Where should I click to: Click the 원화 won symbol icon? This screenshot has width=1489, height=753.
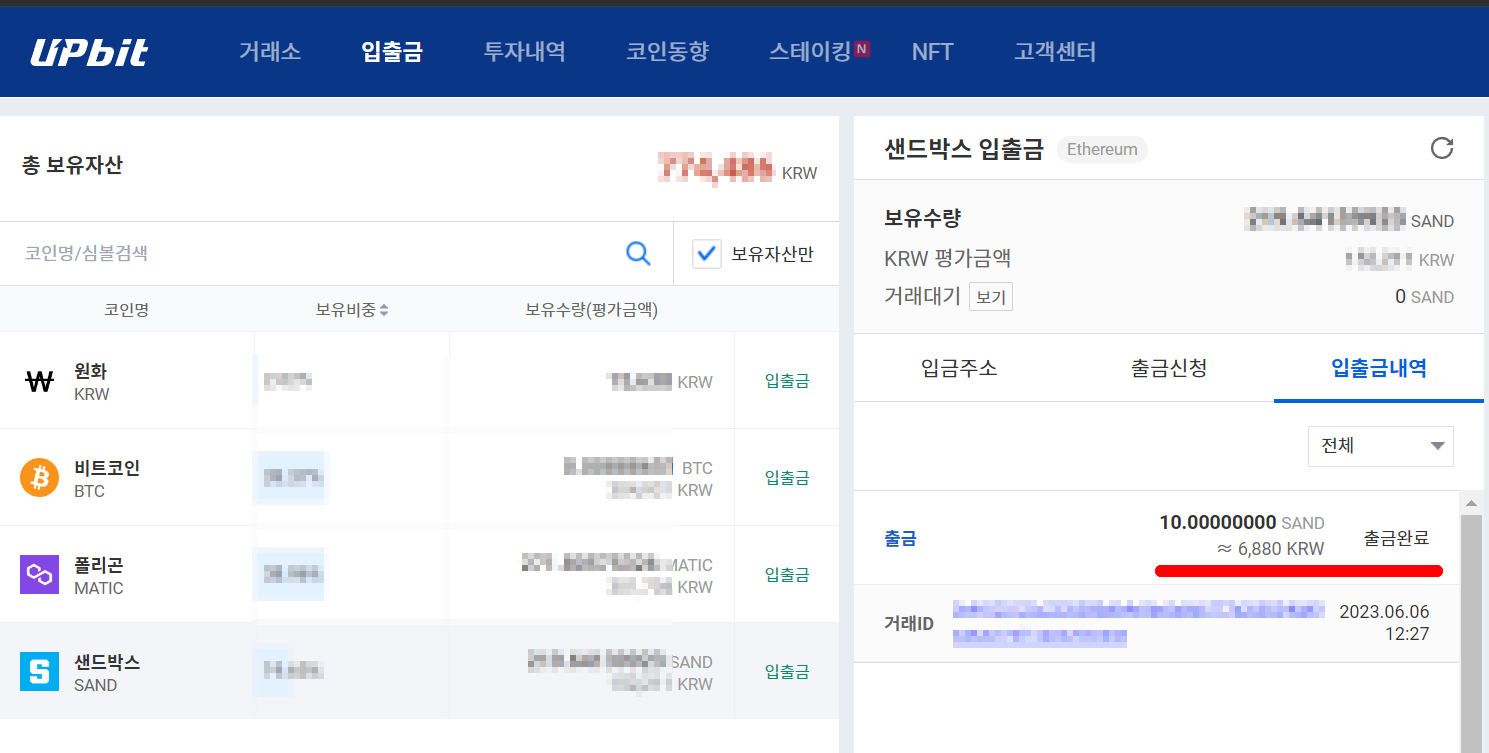pyautogui.click(x=39, y=381)
